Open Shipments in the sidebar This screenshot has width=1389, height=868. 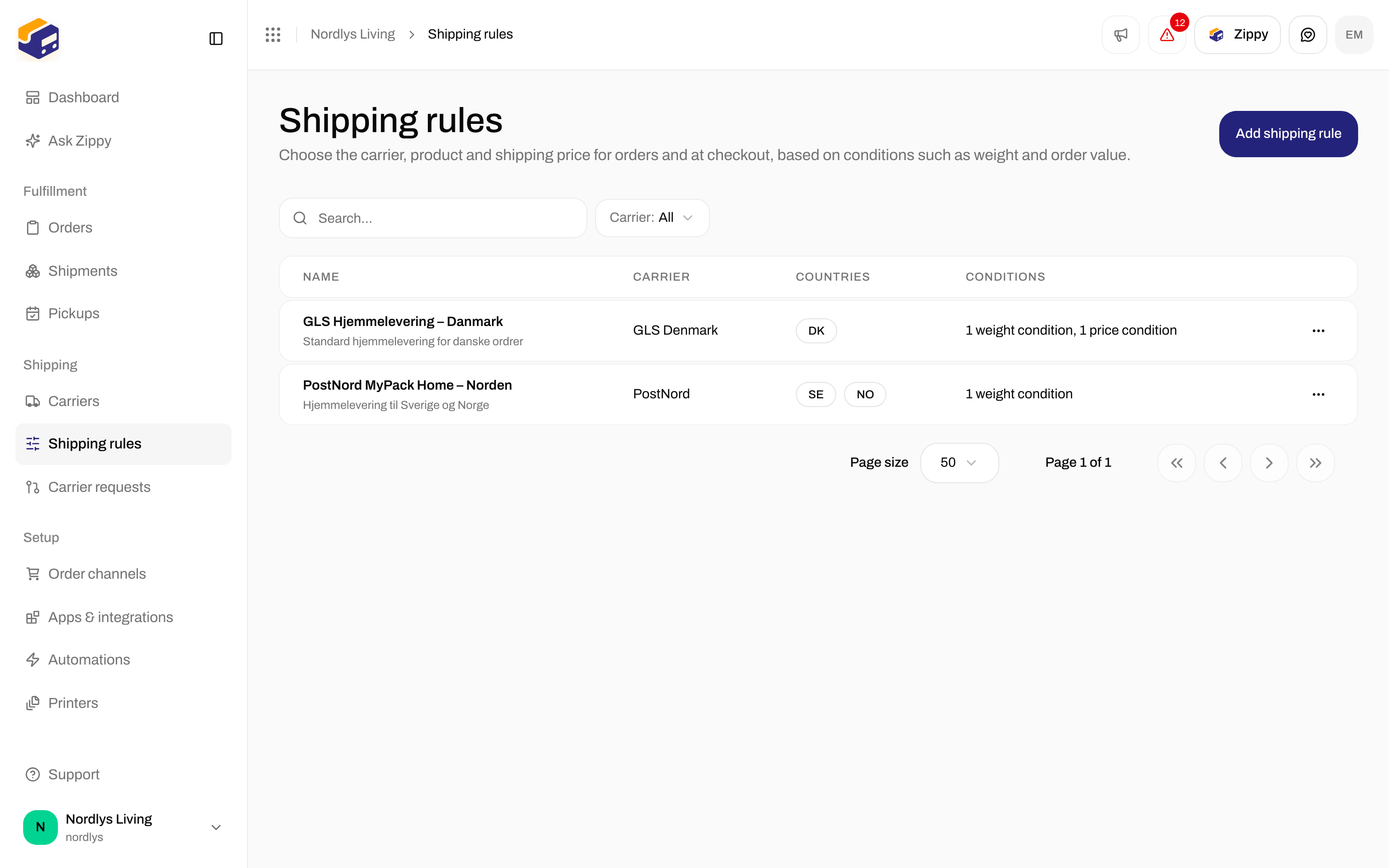123,271
